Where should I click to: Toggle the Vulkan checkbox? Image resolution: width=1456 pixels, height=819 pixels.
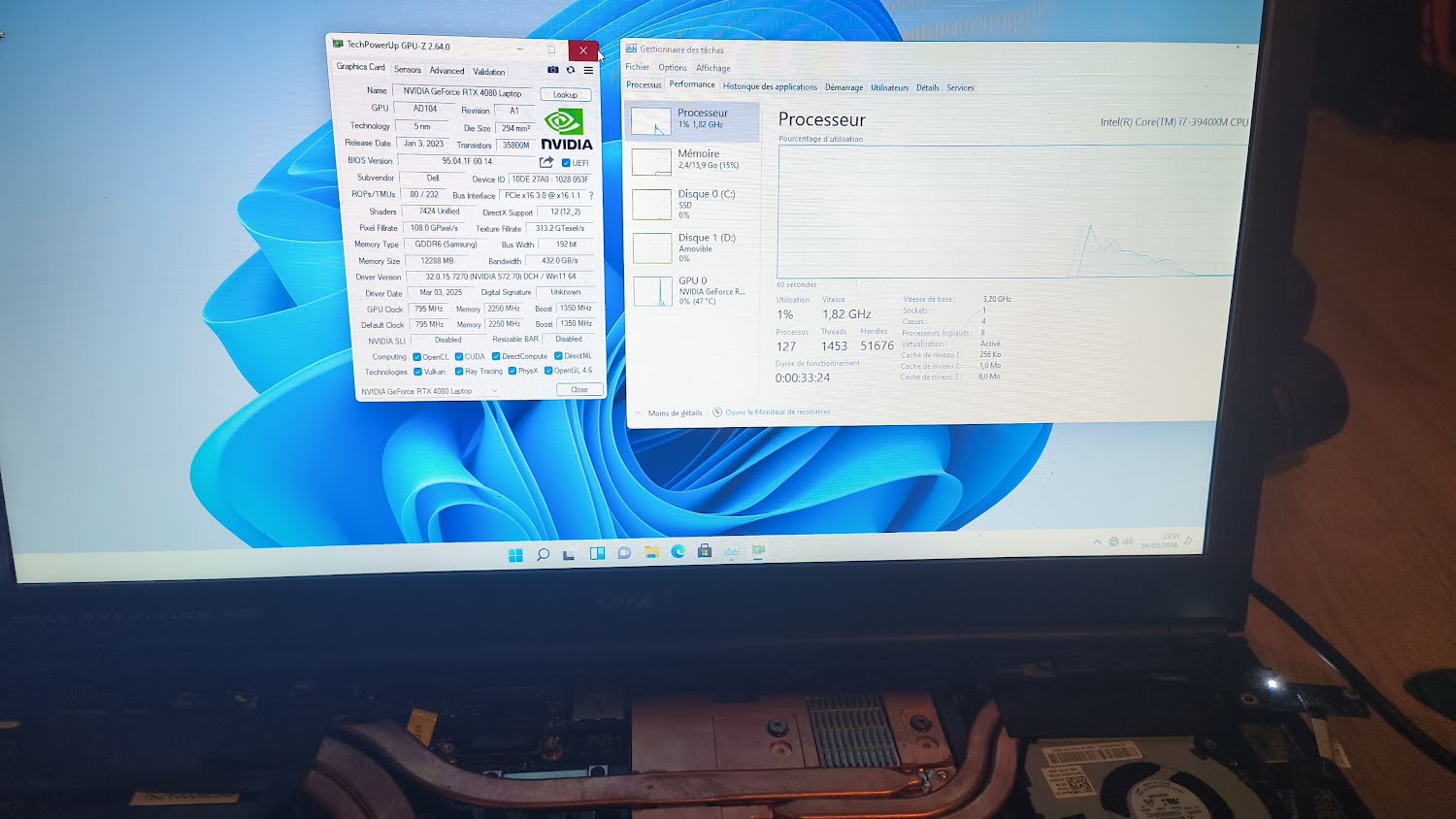[x=417, y=372]
